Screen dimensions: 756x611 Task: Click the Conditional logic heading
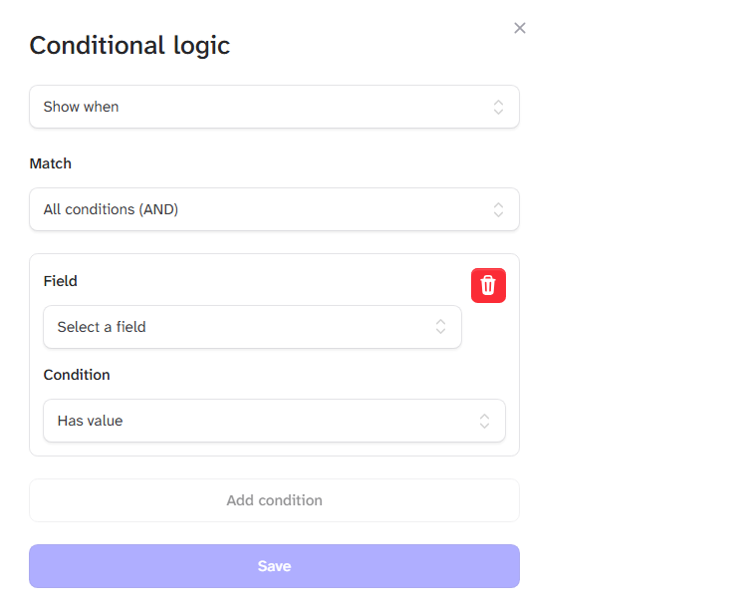point(130,46)
